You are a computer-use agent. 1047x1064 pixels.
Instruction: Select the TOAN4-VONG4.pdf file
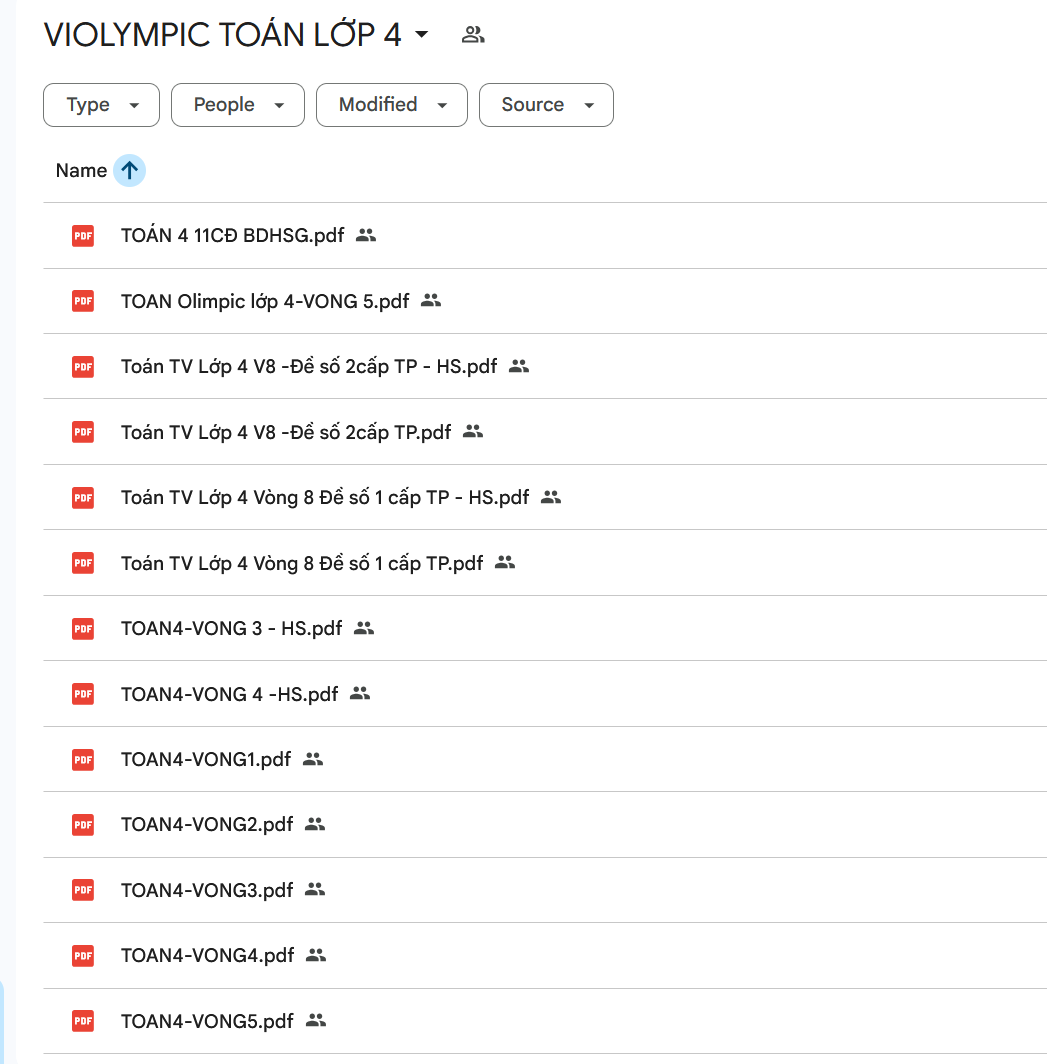207,956
